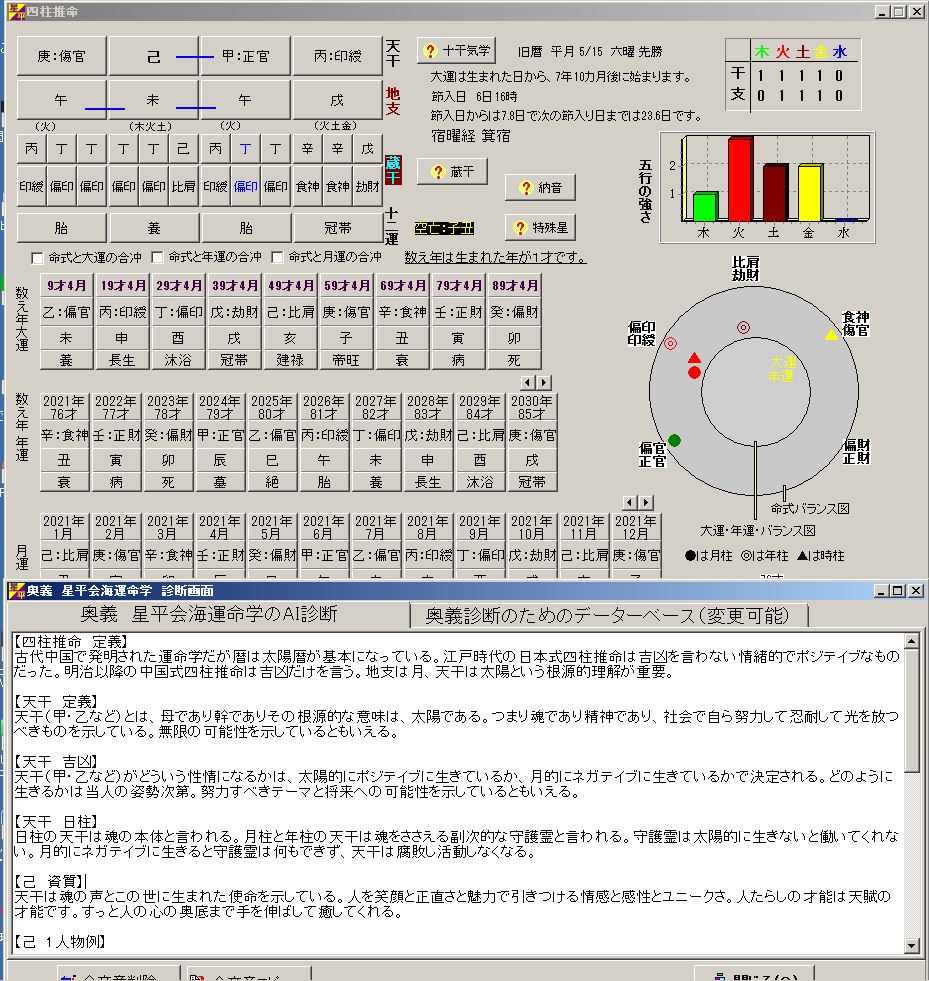Open the 特殊星 help button
Screen dimensions: 929x981
(x=540, y=228)
